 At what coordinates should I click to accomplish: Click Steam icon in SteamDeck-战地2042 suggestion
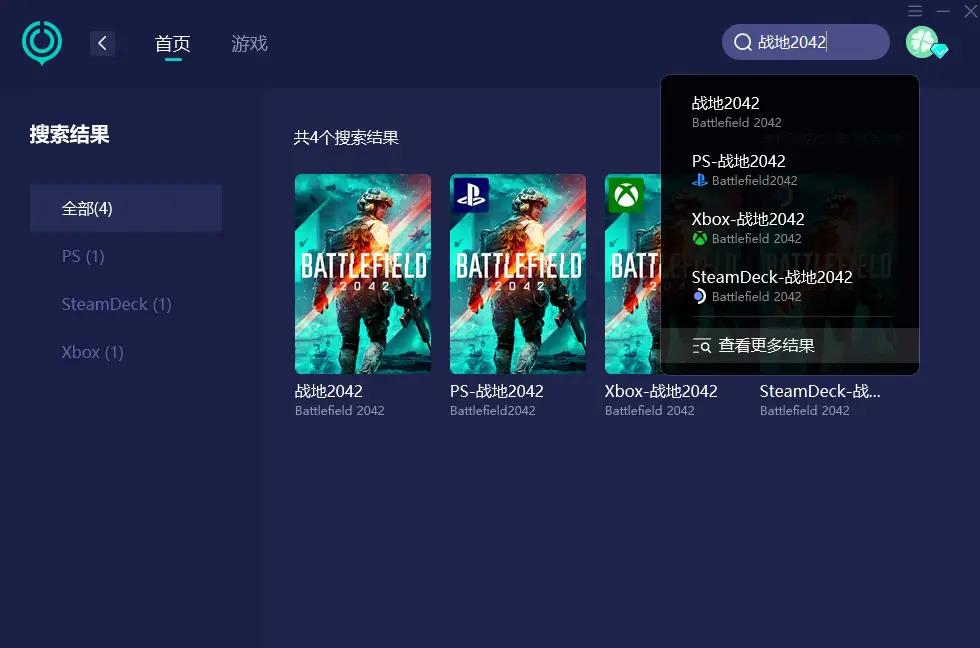(x=699, y=296)
